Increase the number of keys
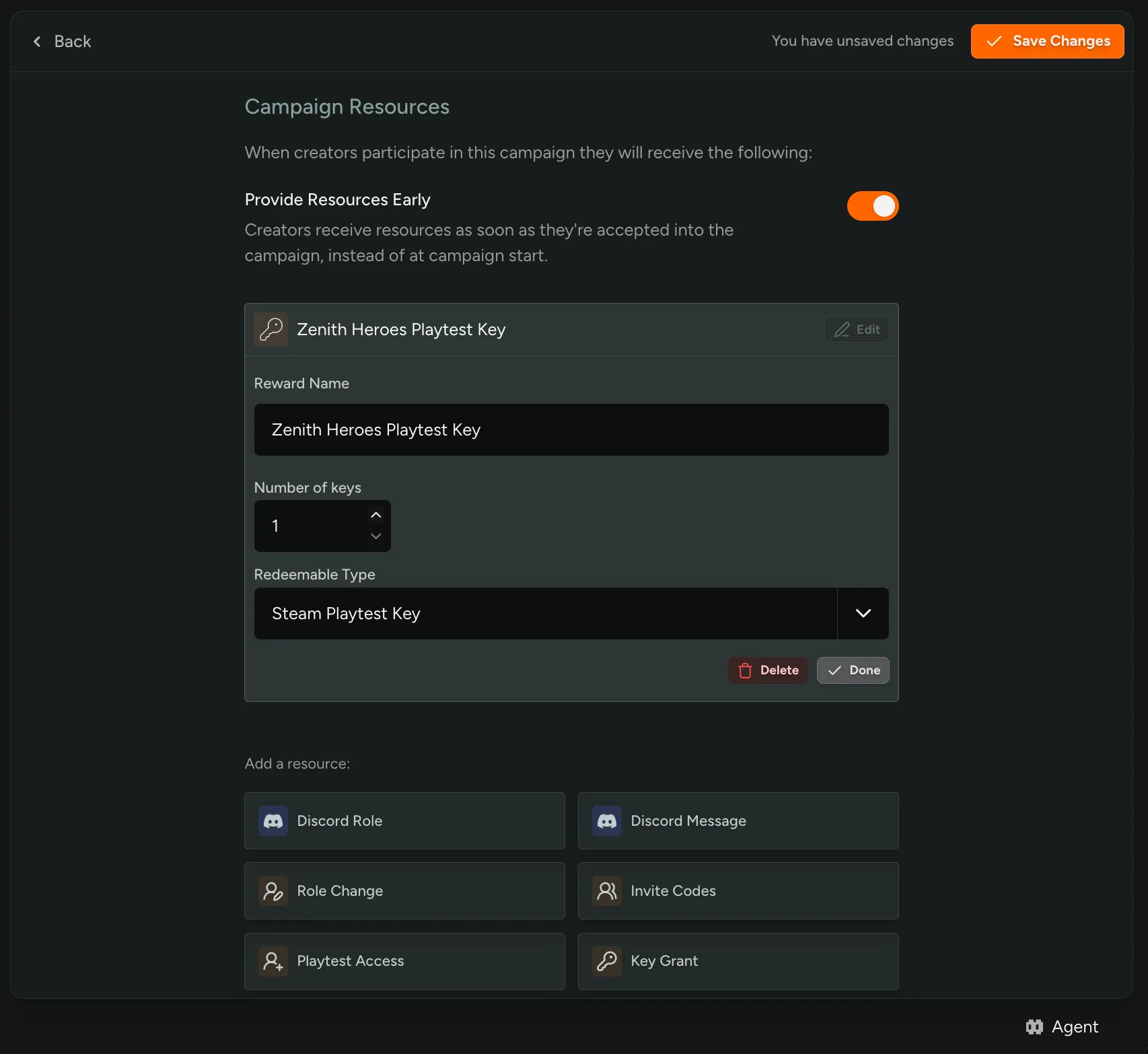This screenshot has height=1054, width=1148. 376,515
